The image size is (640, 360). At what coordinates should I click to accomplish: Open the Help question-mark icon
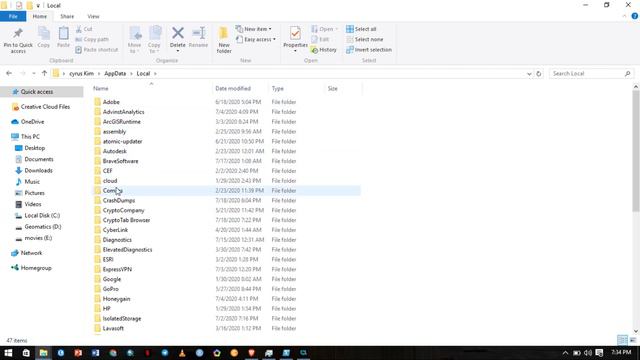tap(635, 16)
